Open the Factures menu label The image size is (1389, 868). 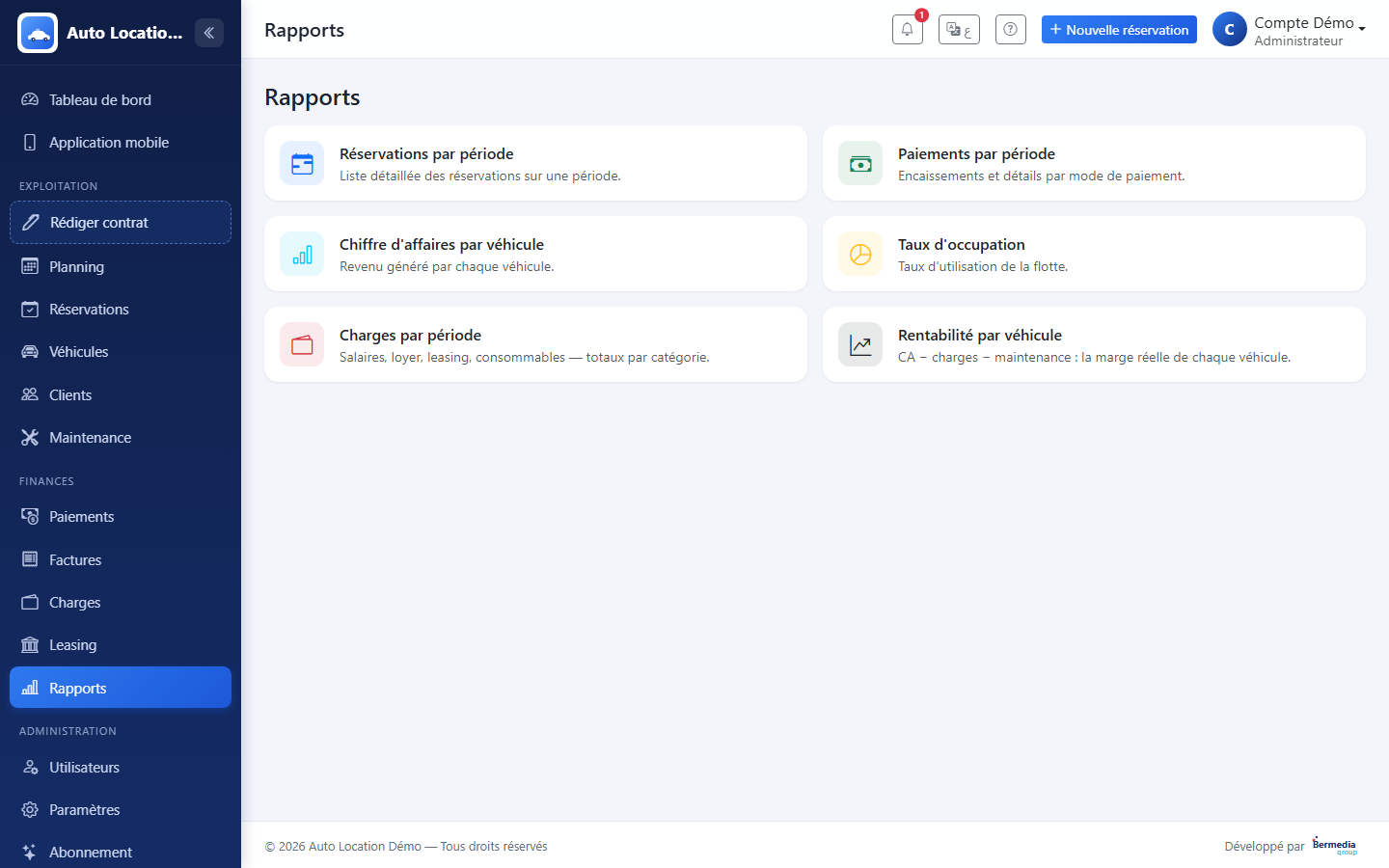point(75,559)
